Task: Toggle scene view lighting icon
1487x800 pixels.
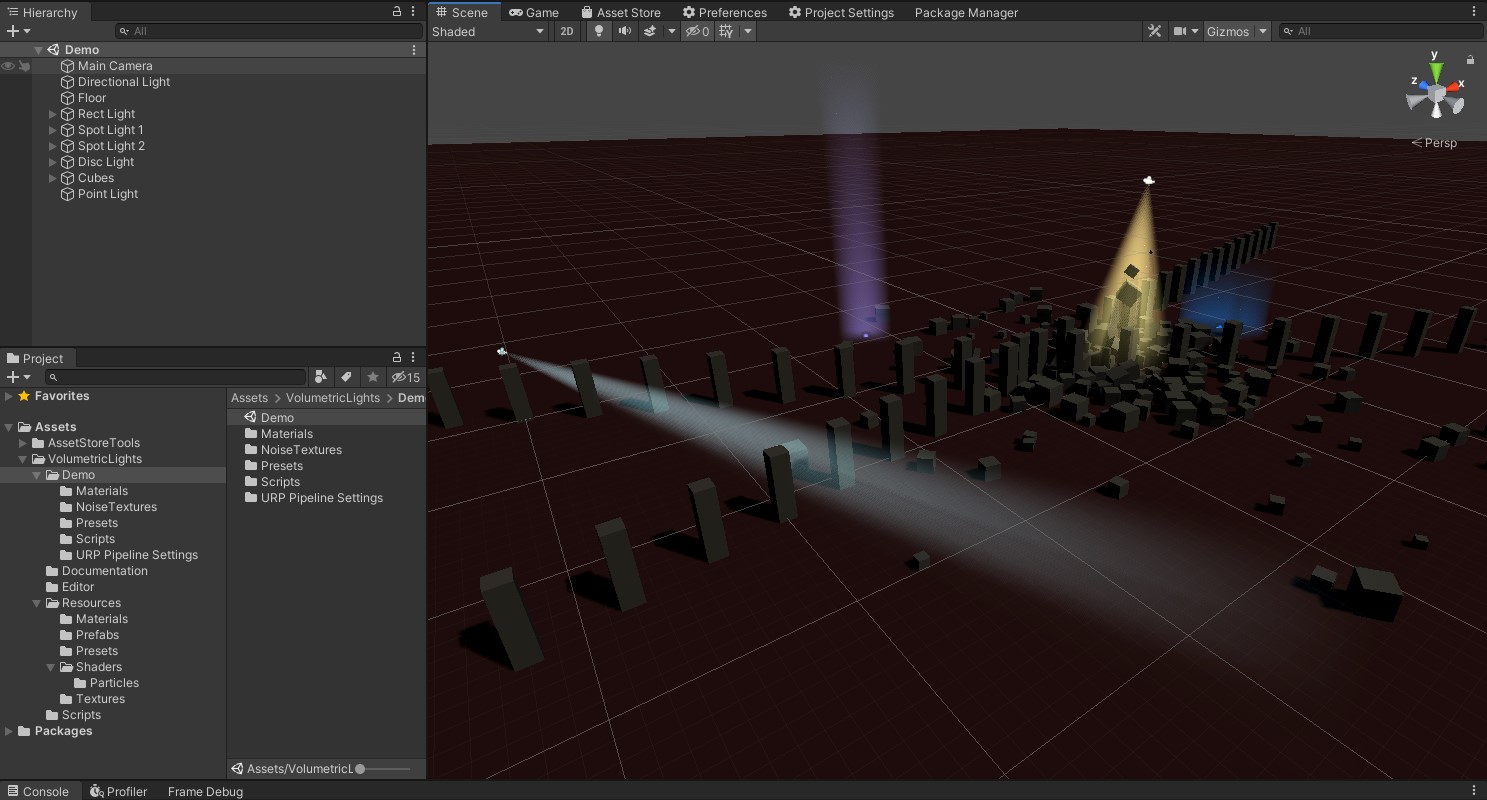Action: click(x=597, y=31)
